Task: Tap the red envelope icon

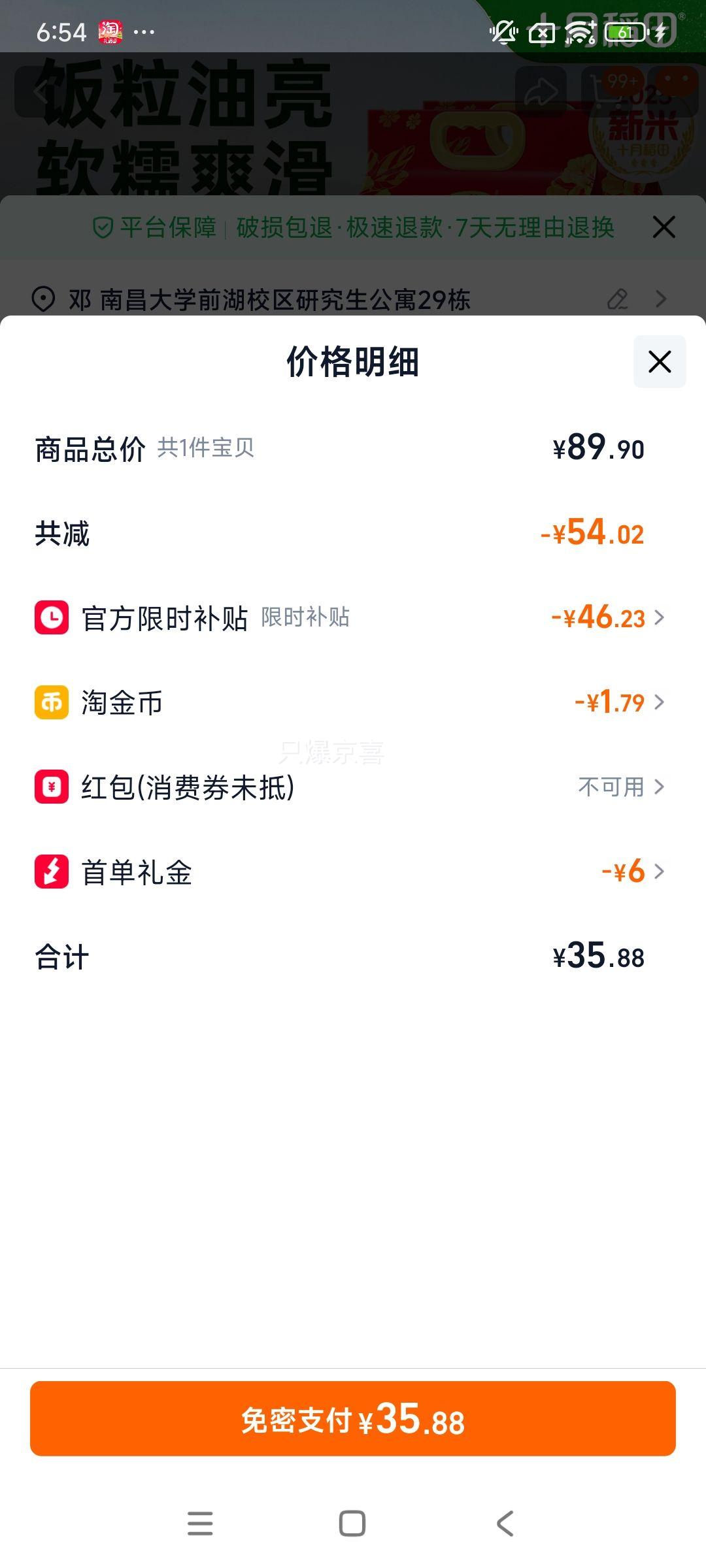Action: pyautogui.click(x=52, y=787)
